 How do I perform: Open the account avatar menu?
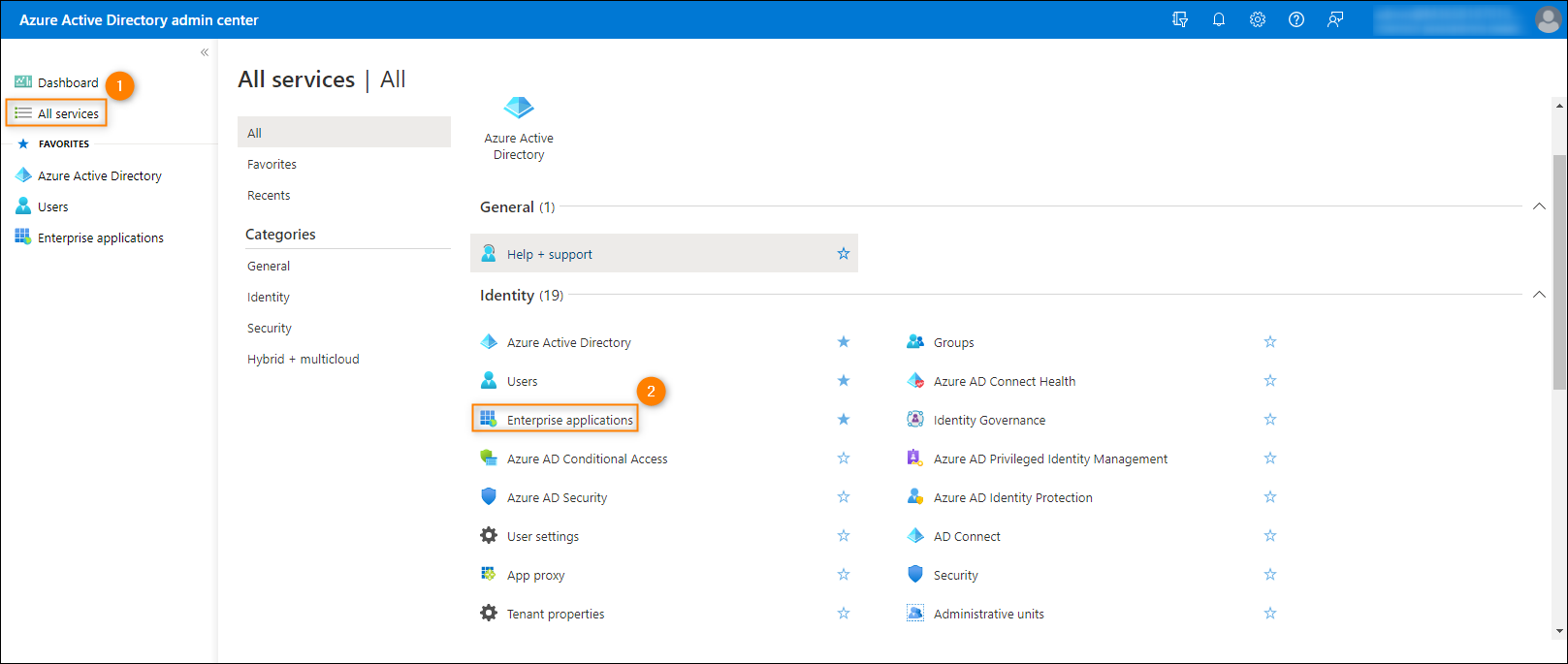(x=1548, y=19)
